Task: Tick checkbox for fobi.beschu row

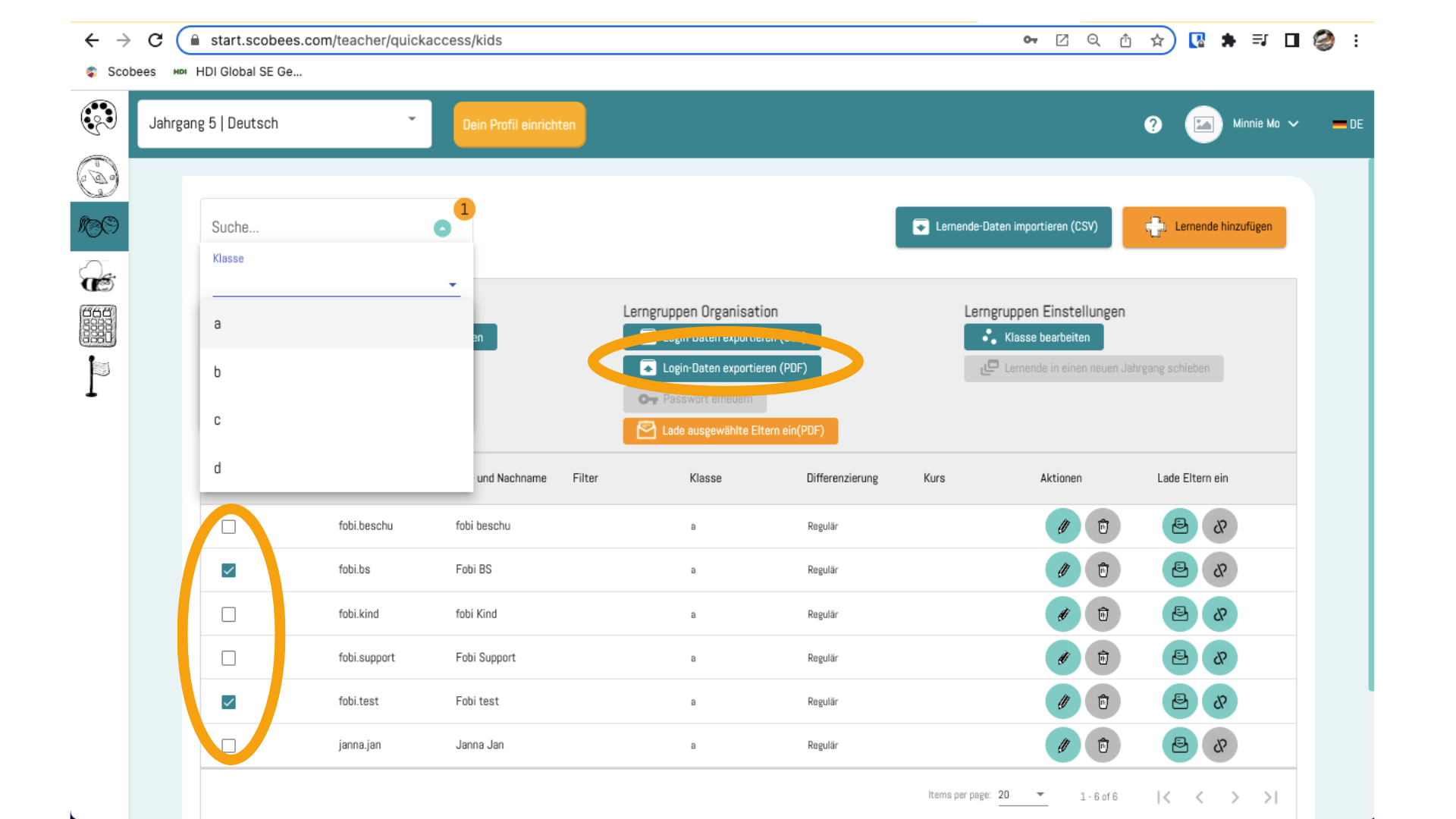Action: [x=228, y=527]
